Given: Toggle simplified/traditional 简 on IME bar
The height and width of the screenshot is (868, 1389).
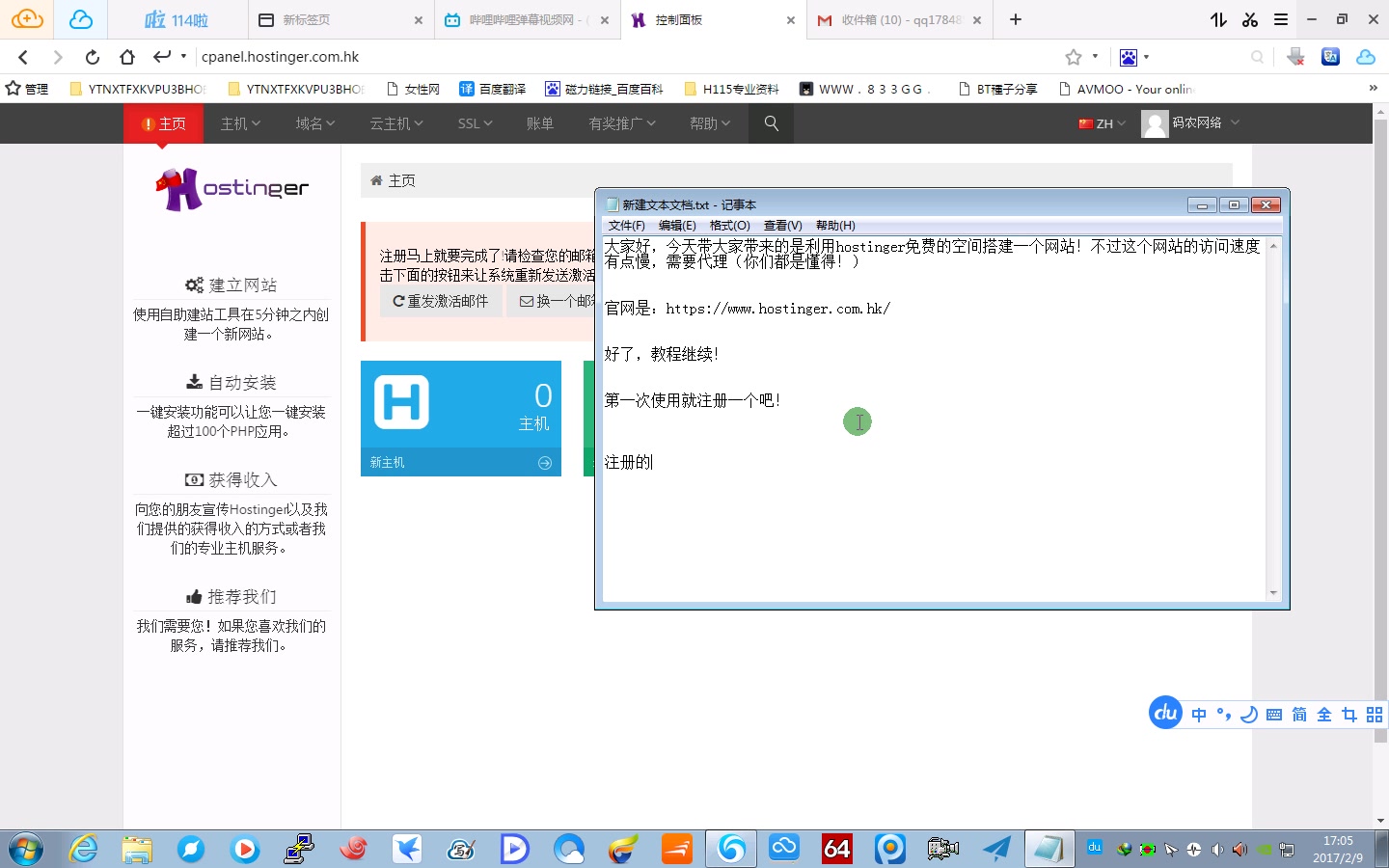Looking at the screenshot, I should (1299, 715).
